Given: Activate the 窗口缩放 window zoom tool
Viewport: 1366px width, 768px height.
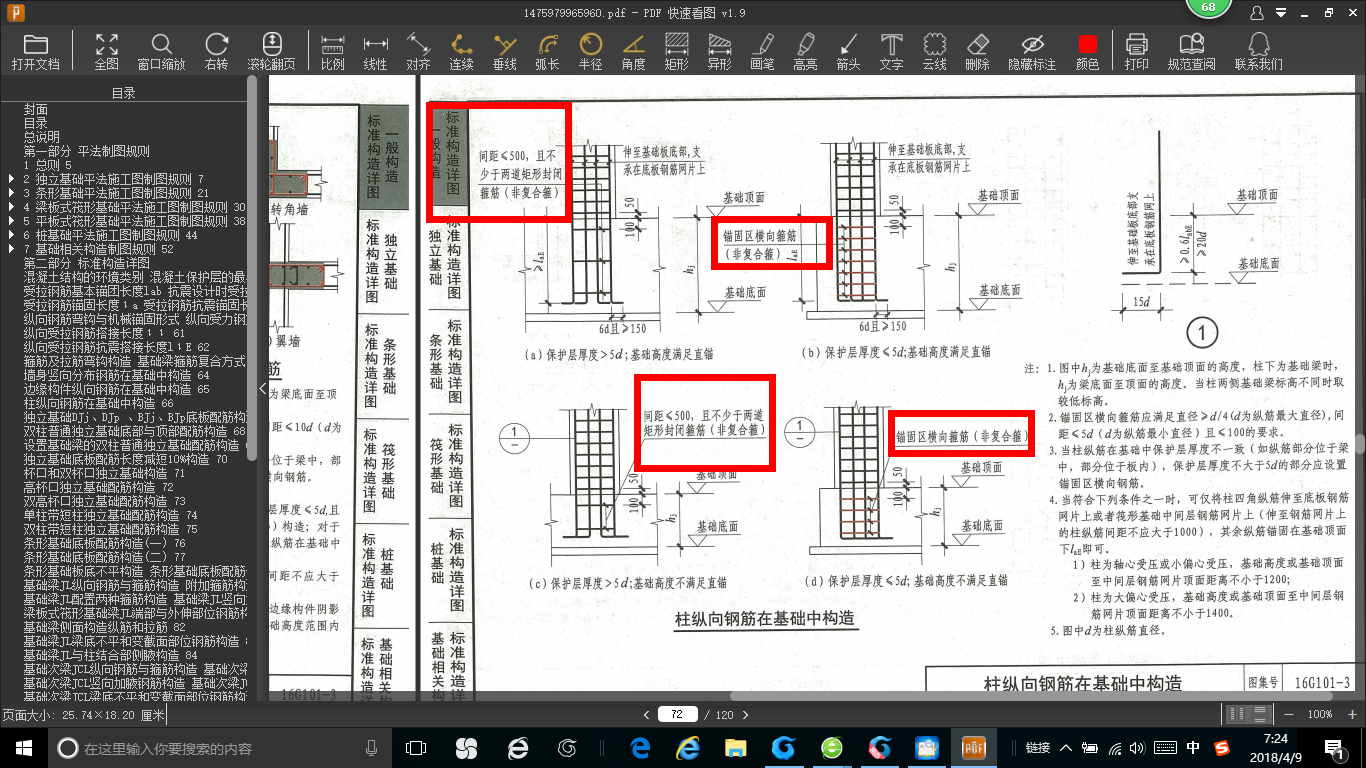Looking at the screenshot, I should coord(161,51).
